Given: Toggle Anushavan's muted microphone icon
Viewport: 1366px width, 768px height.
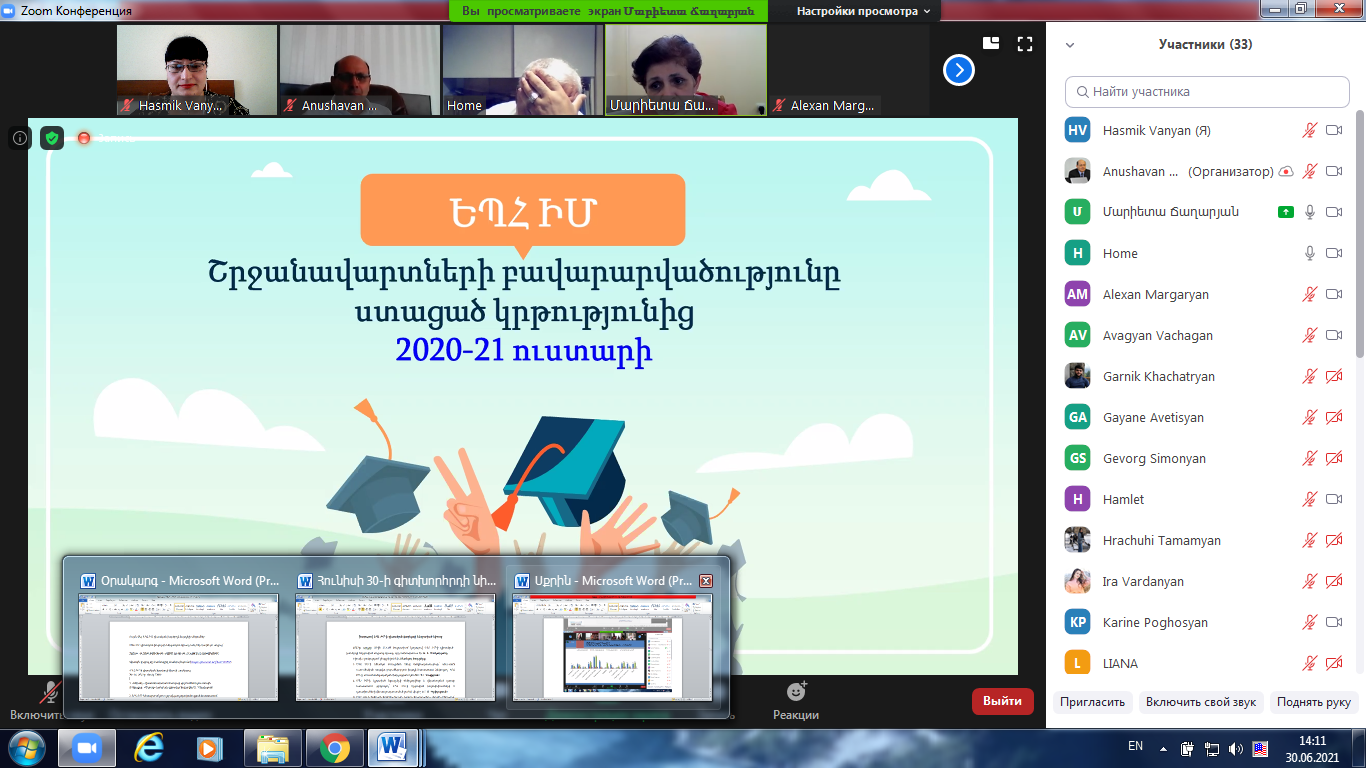Looking at the screenshot, I should [x=1310, y=171].
